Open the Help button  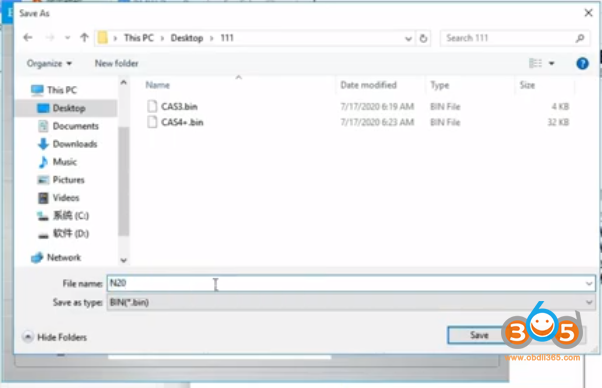click(582, 63)
